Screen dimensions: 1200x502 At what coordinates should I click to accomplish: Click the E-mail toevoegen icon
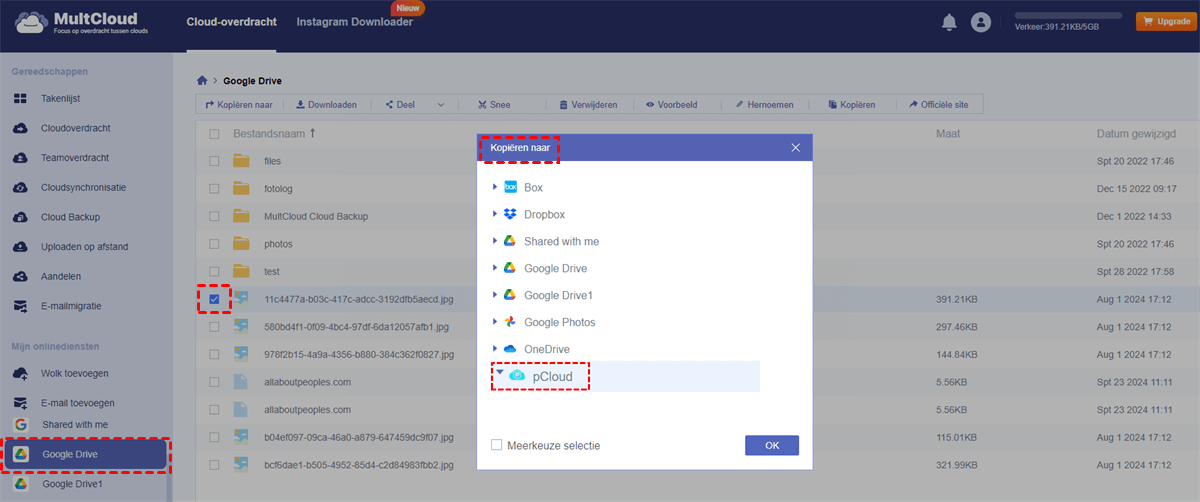point(20,403)
